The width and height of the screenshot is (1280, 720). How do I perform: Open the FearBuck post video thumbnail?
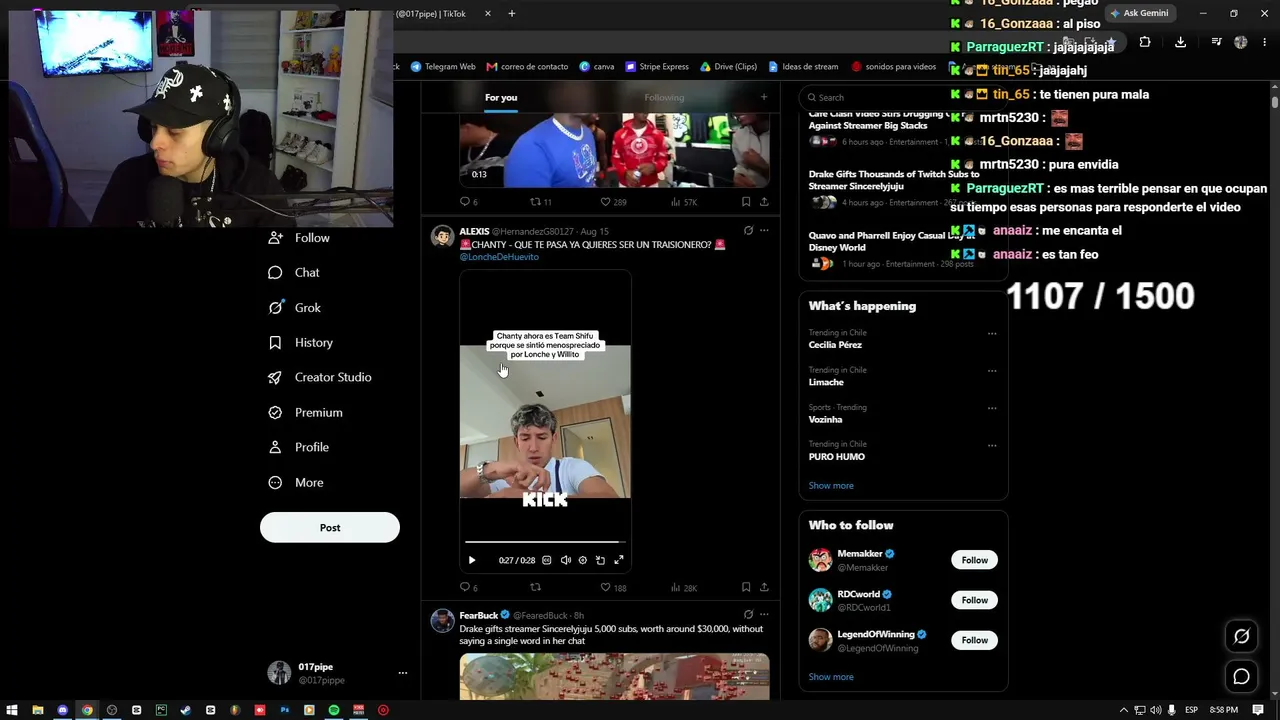[614, 677]
